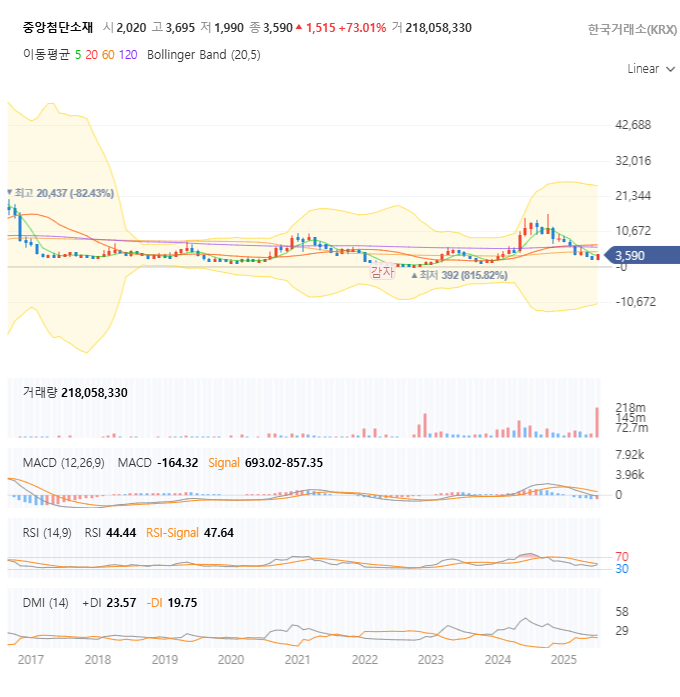The width and height of the screenshot is (680, 697).
Task: Click the 거래량 volume panel label
Action: click(40, 393)
